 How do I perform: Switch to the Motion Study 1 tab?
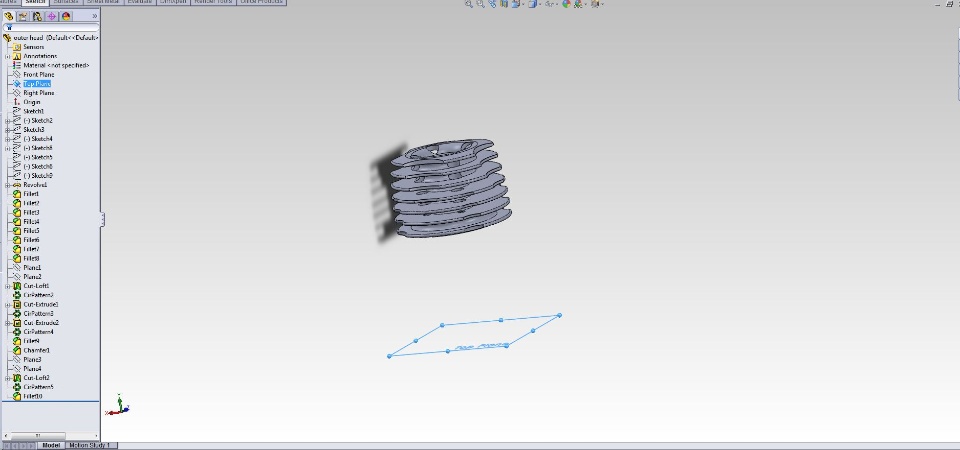click(x=91, y=445)
